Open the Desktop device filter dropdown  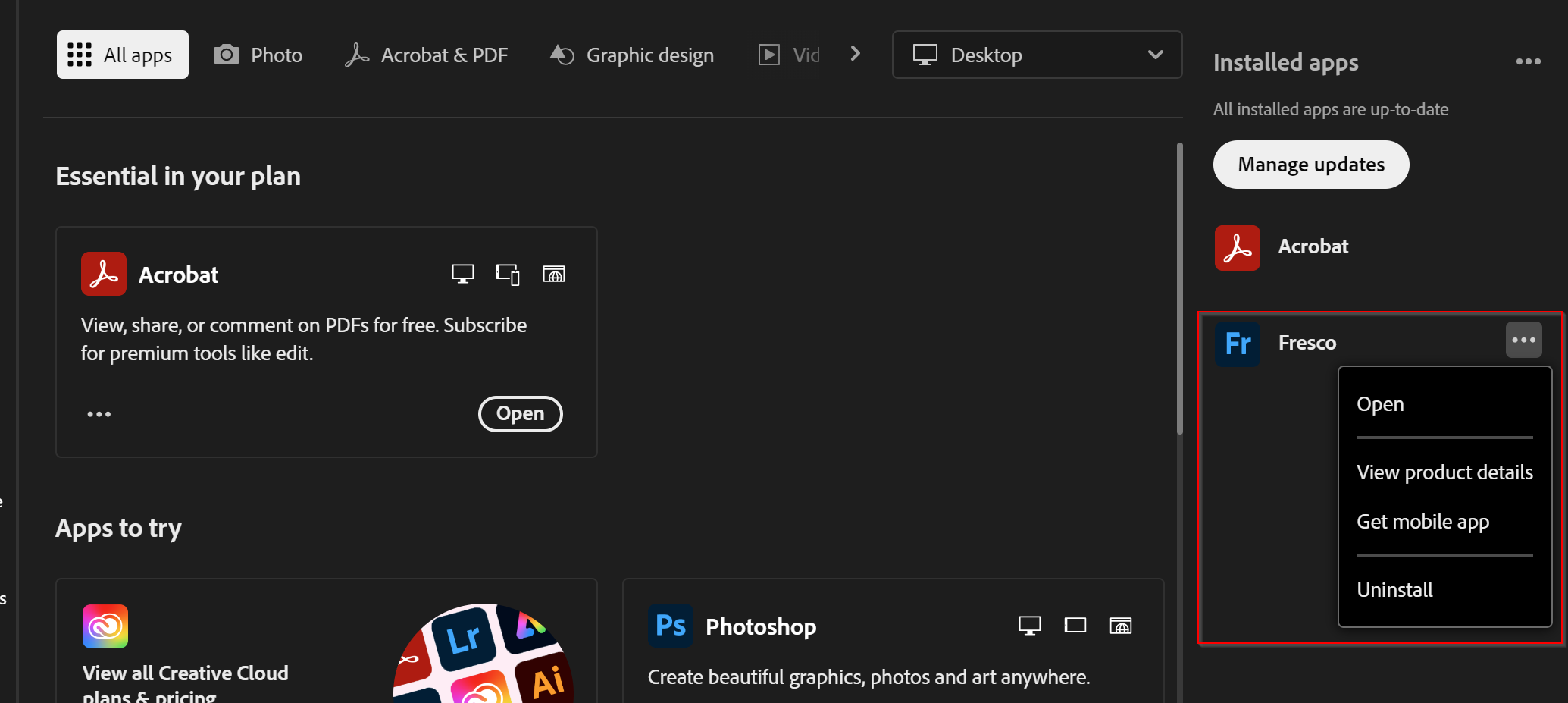(1036, 55)
